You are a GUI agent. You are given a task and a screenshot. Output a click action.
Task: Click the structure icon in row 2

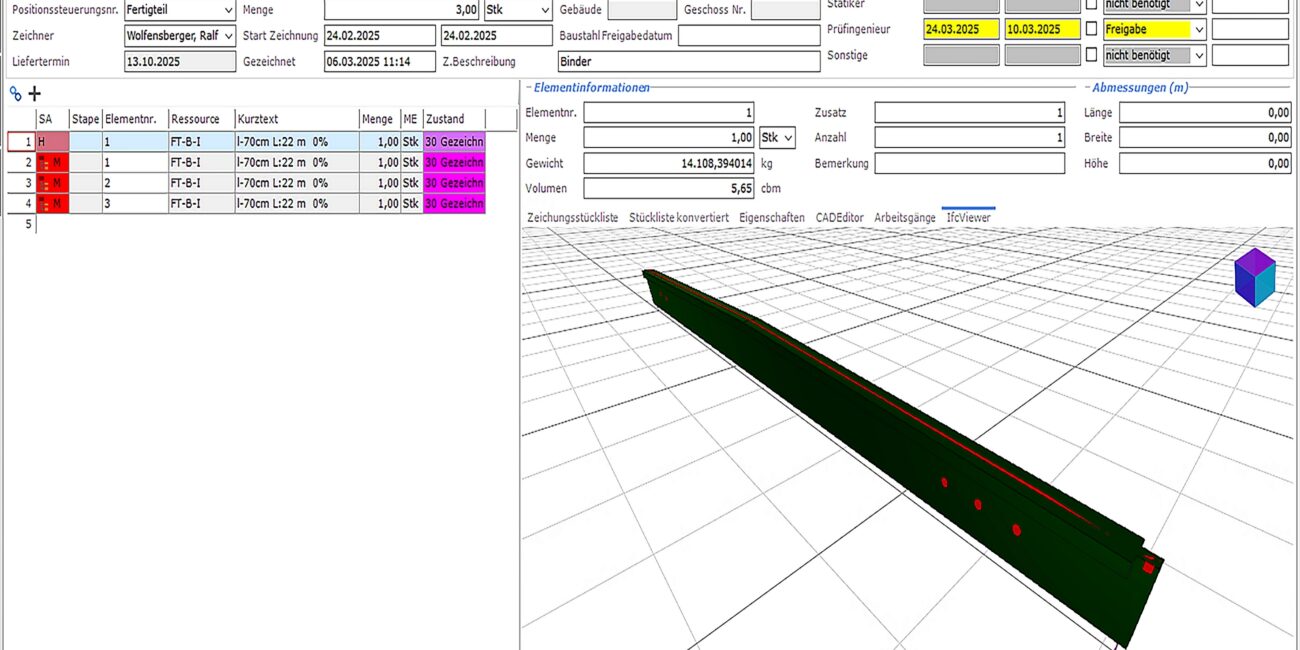[x=46, y=162]
